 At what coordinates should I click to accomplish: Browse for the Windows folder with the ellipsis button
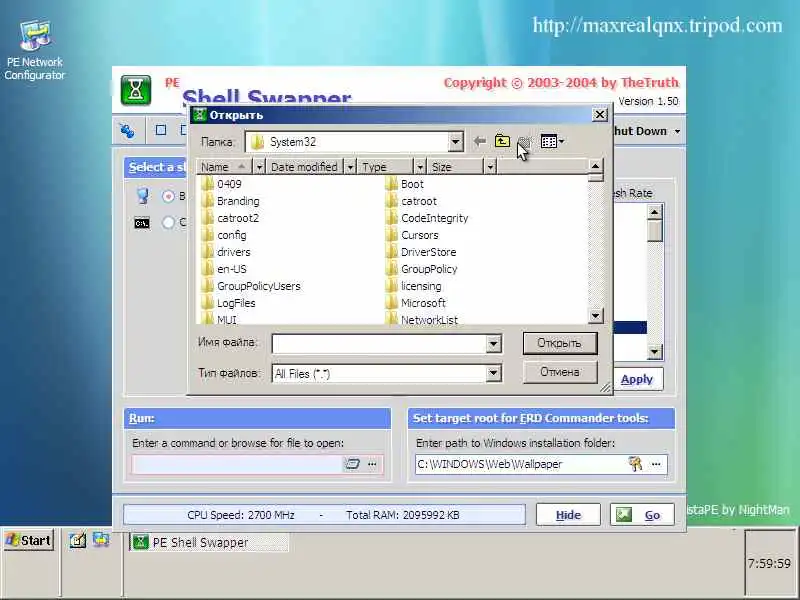click(656, 464)
